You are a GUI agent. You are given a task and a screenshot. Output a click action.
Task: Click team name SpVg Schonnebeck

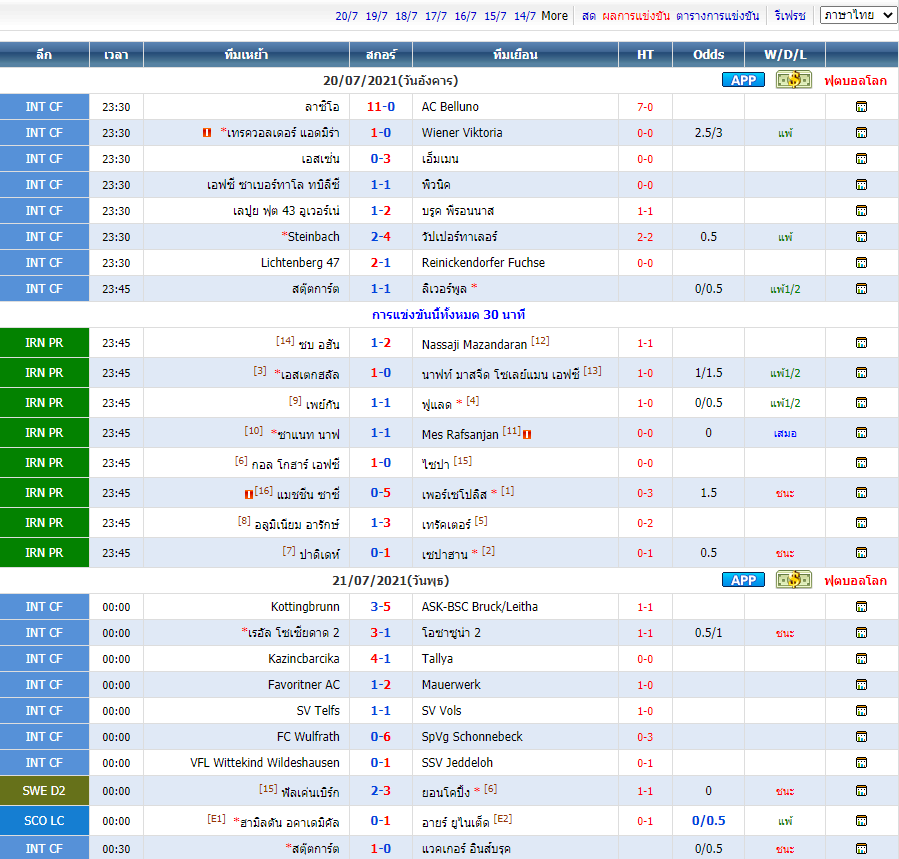pos(472,737)
